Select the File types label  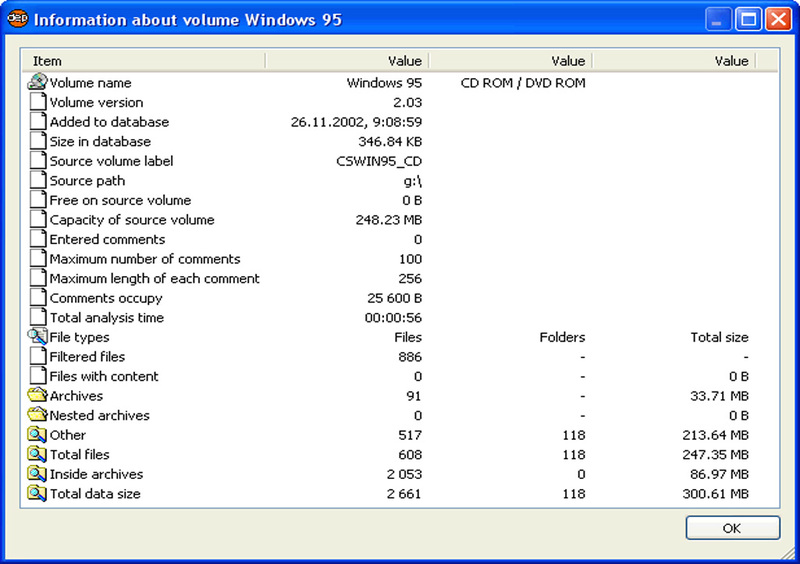(x=79, y=337)
